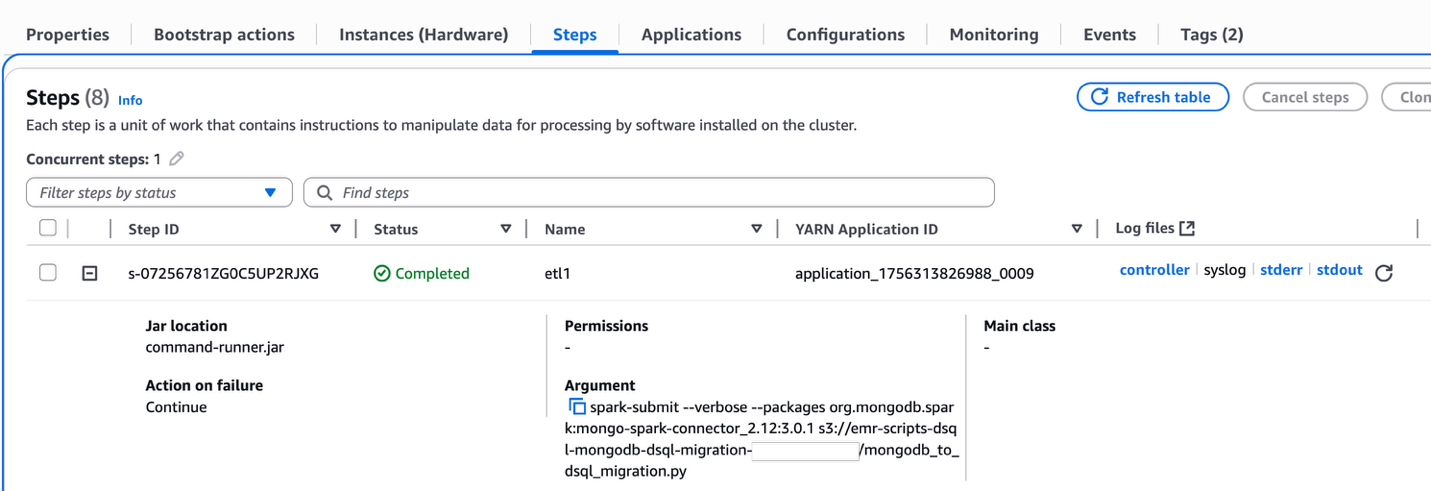The width and height of the screenshot is (1431, 491).
Task: Sort by Step ID column arrow
Action: click(335, 229)
